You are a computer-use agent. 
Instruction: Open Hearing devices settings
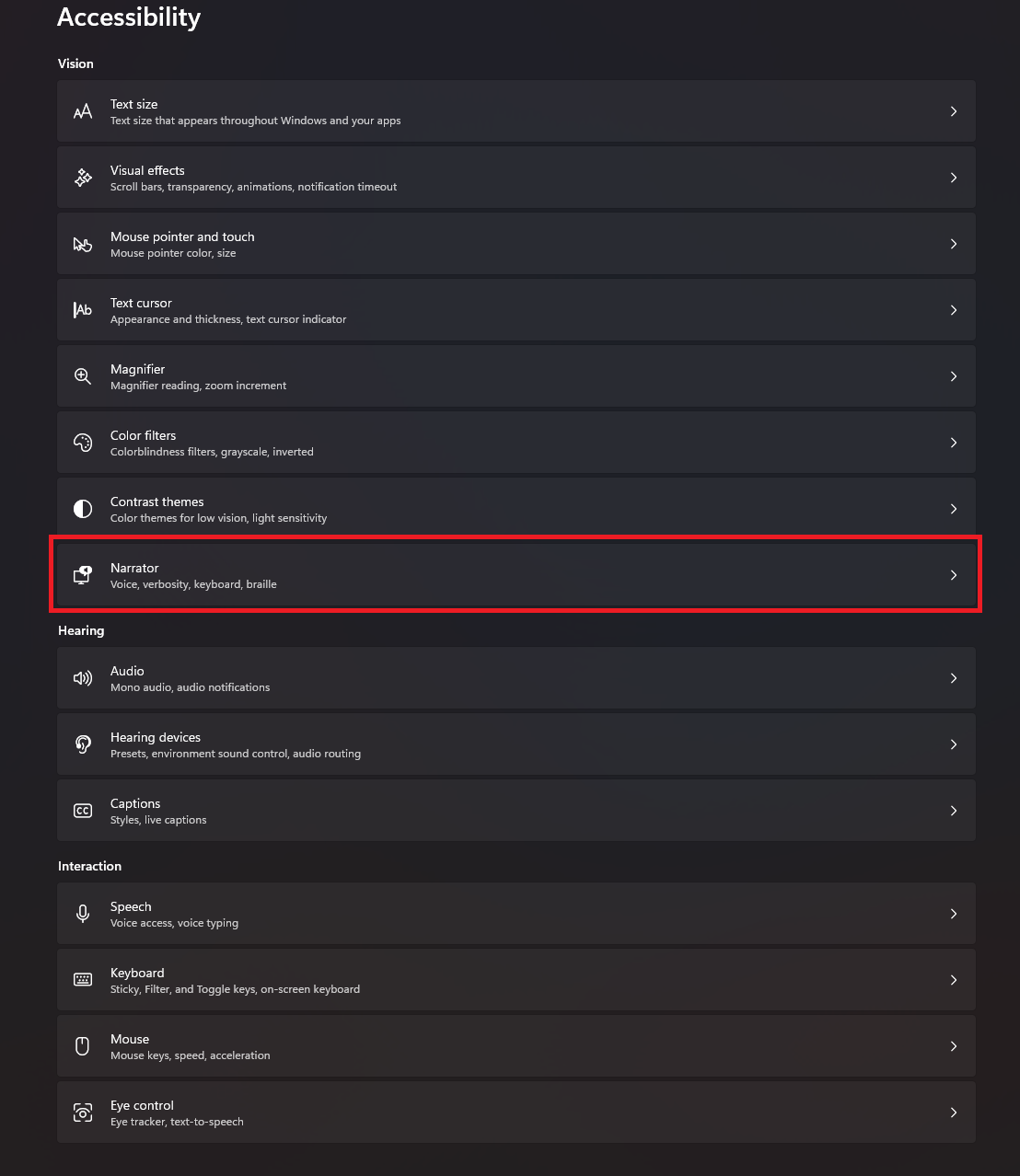(x=516, y=744)
